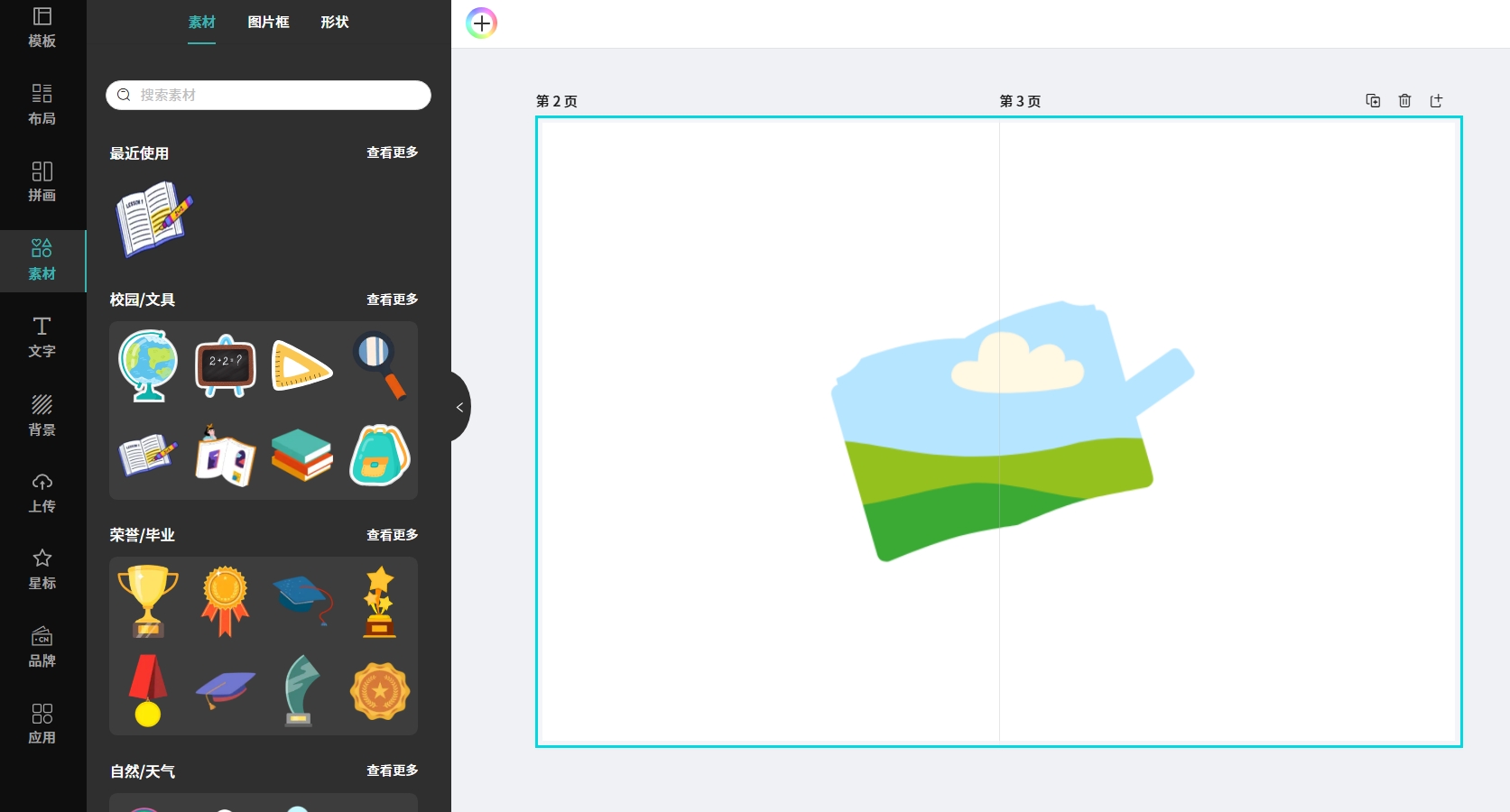1510x812 pixels.
Task: Switch to the 形状 tab
Action: (334, 23)
